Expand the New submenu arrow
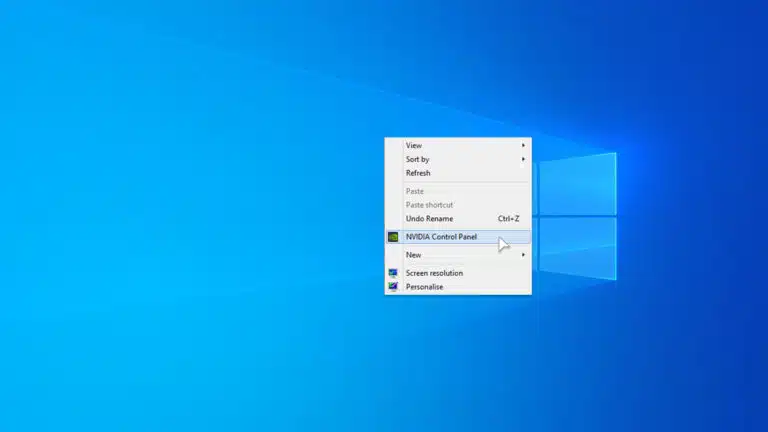 [523, 255]
